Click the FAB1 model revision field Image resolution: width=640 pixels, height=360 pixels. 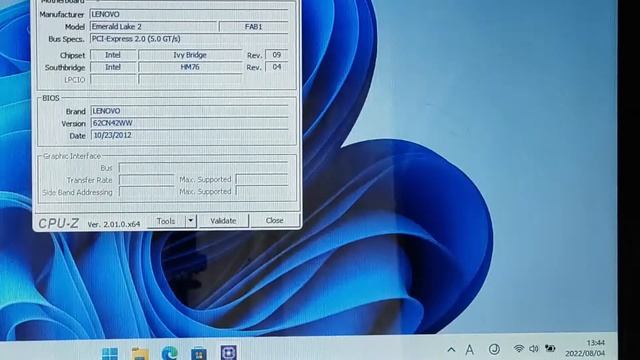click(x=253, y=27)
